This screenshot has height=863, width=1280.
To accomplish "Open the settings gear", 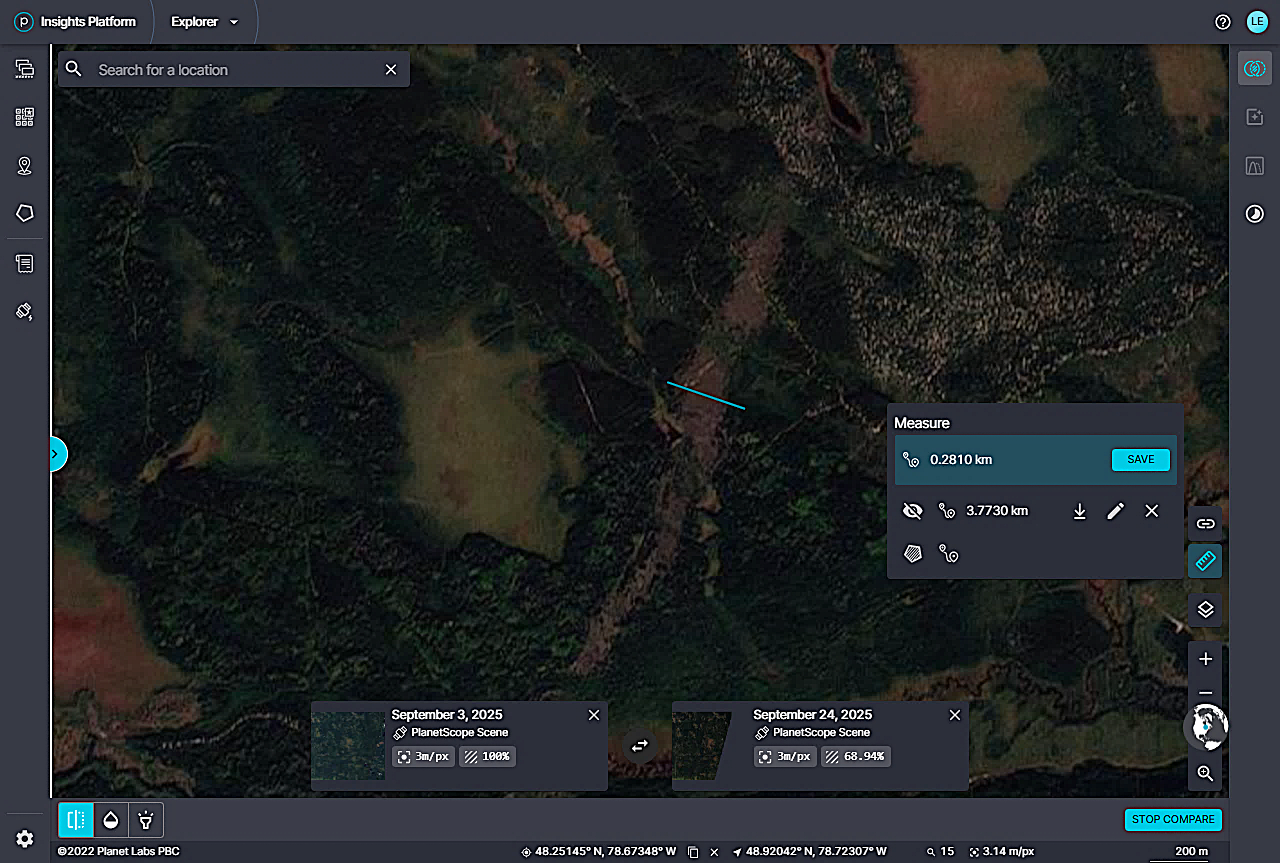I will point(25,839).
